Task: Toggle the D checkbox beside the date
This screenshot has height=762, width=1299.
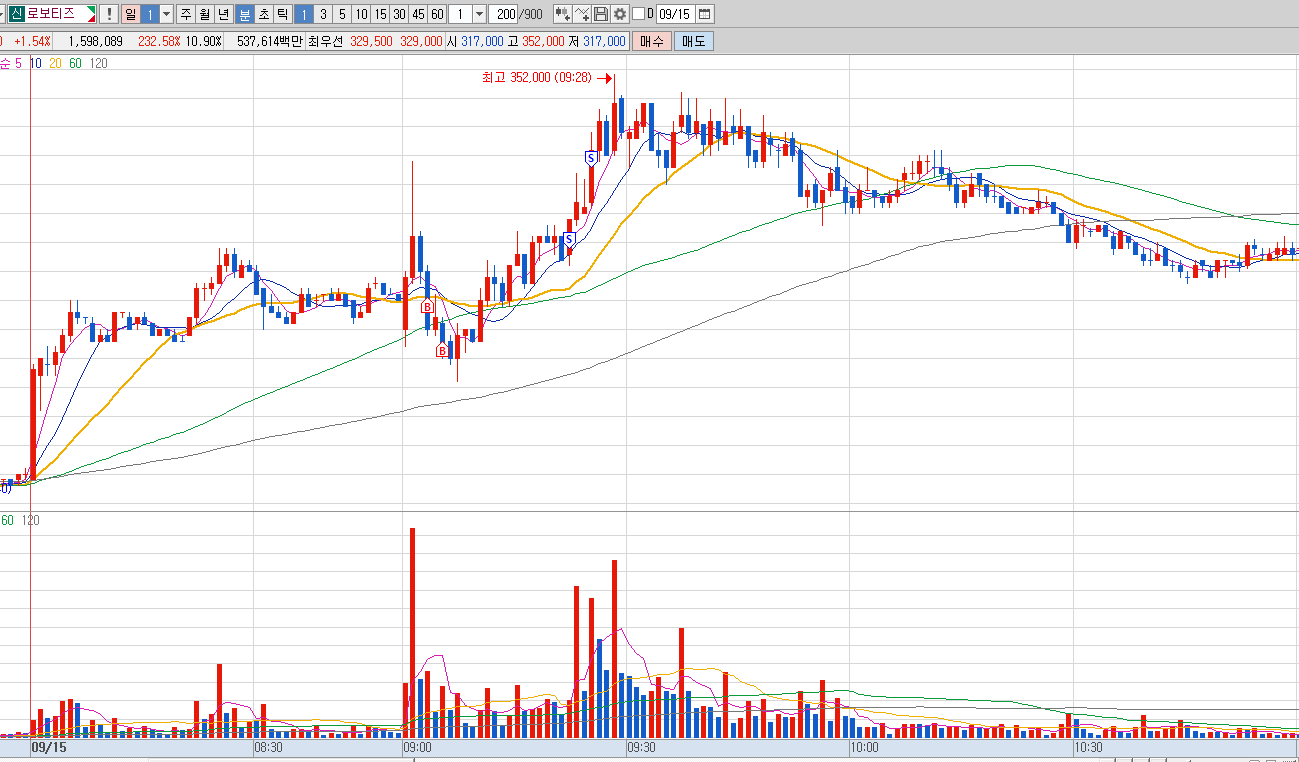Action: 638,14
